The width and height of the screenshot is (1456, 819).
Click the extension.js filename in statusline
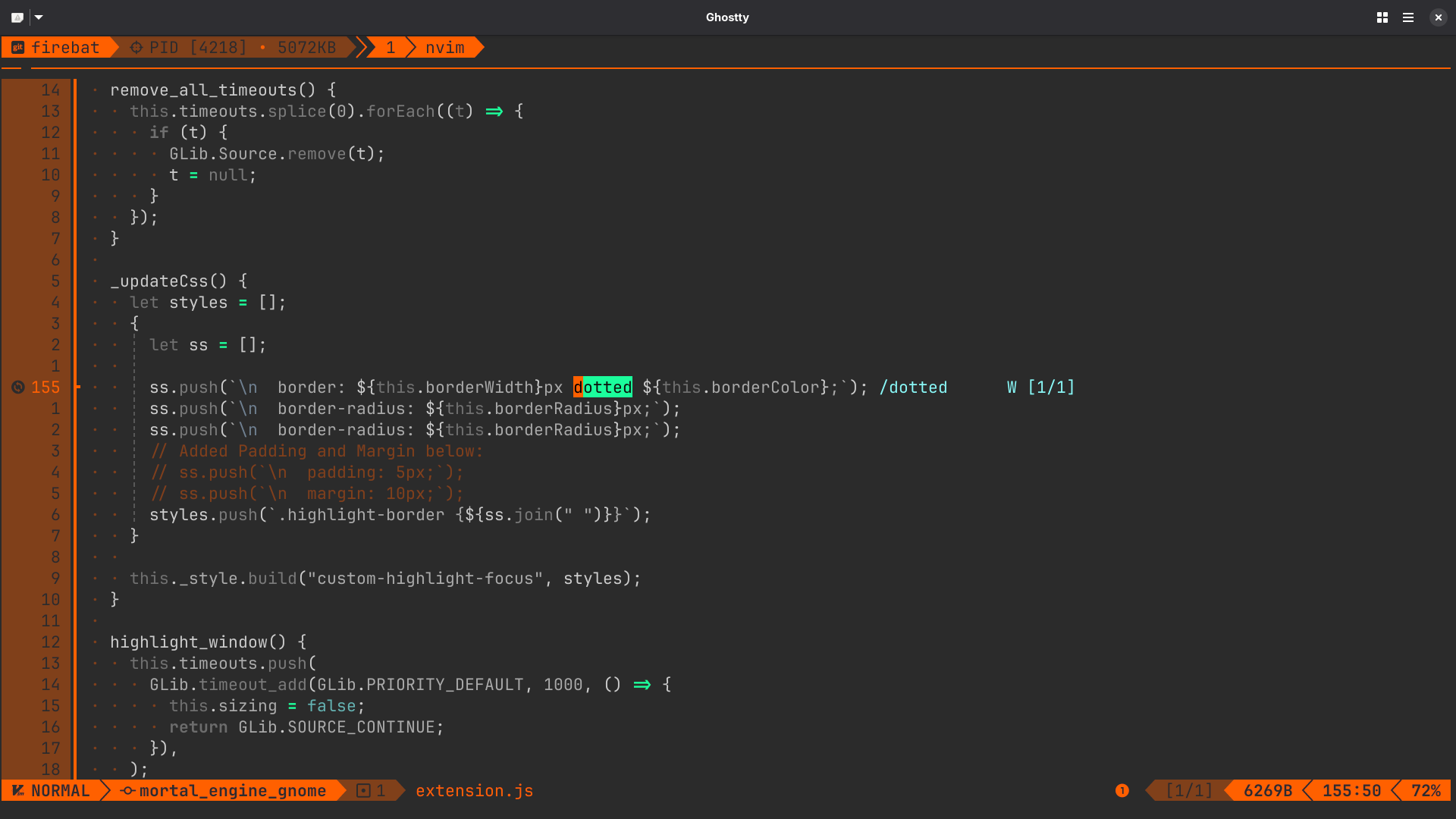pyautogui.click(x=474, y=791)
